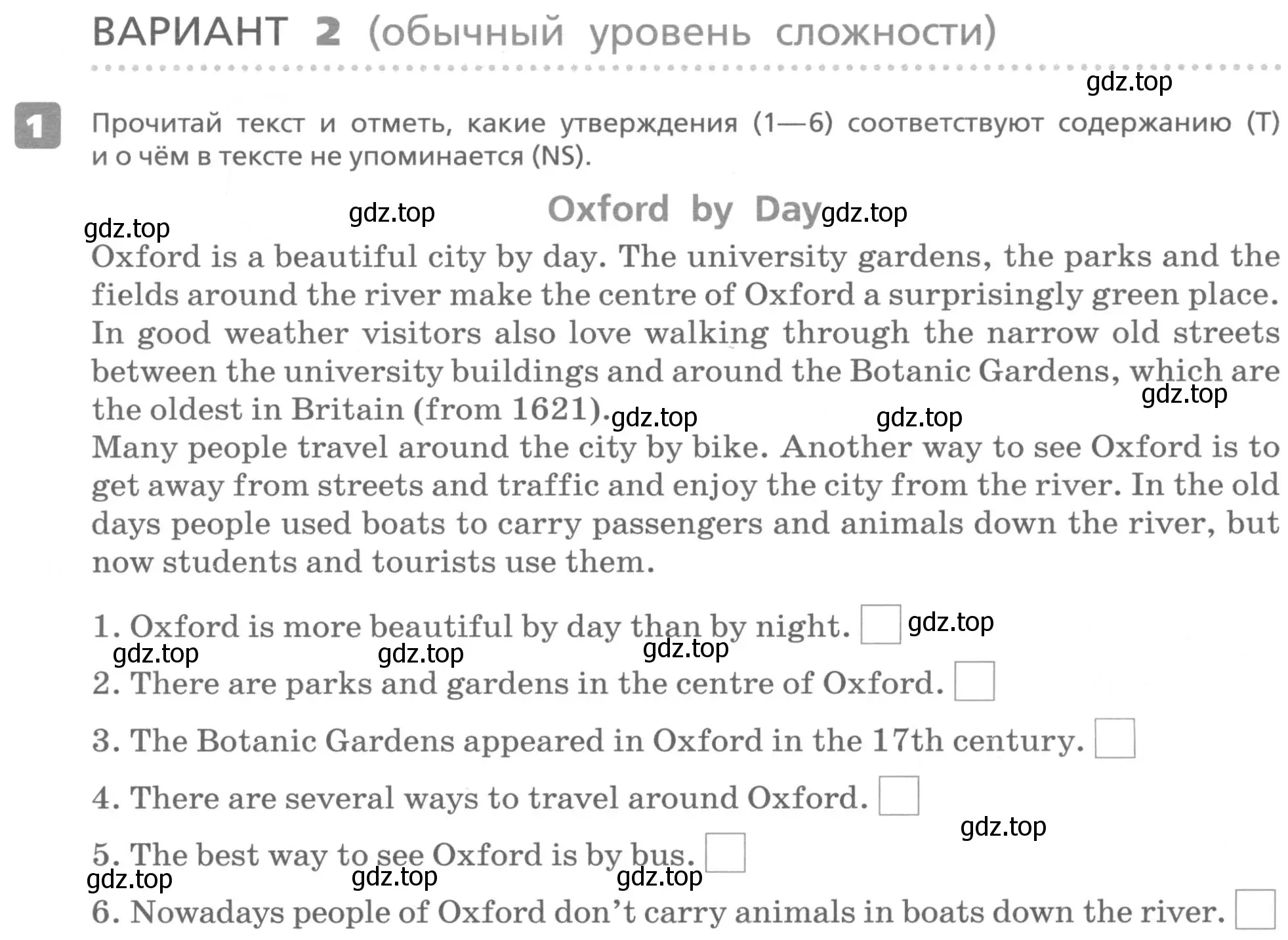Tick the box after 'by bus.'
The image size is (1288, 940).
pos(725,853)
